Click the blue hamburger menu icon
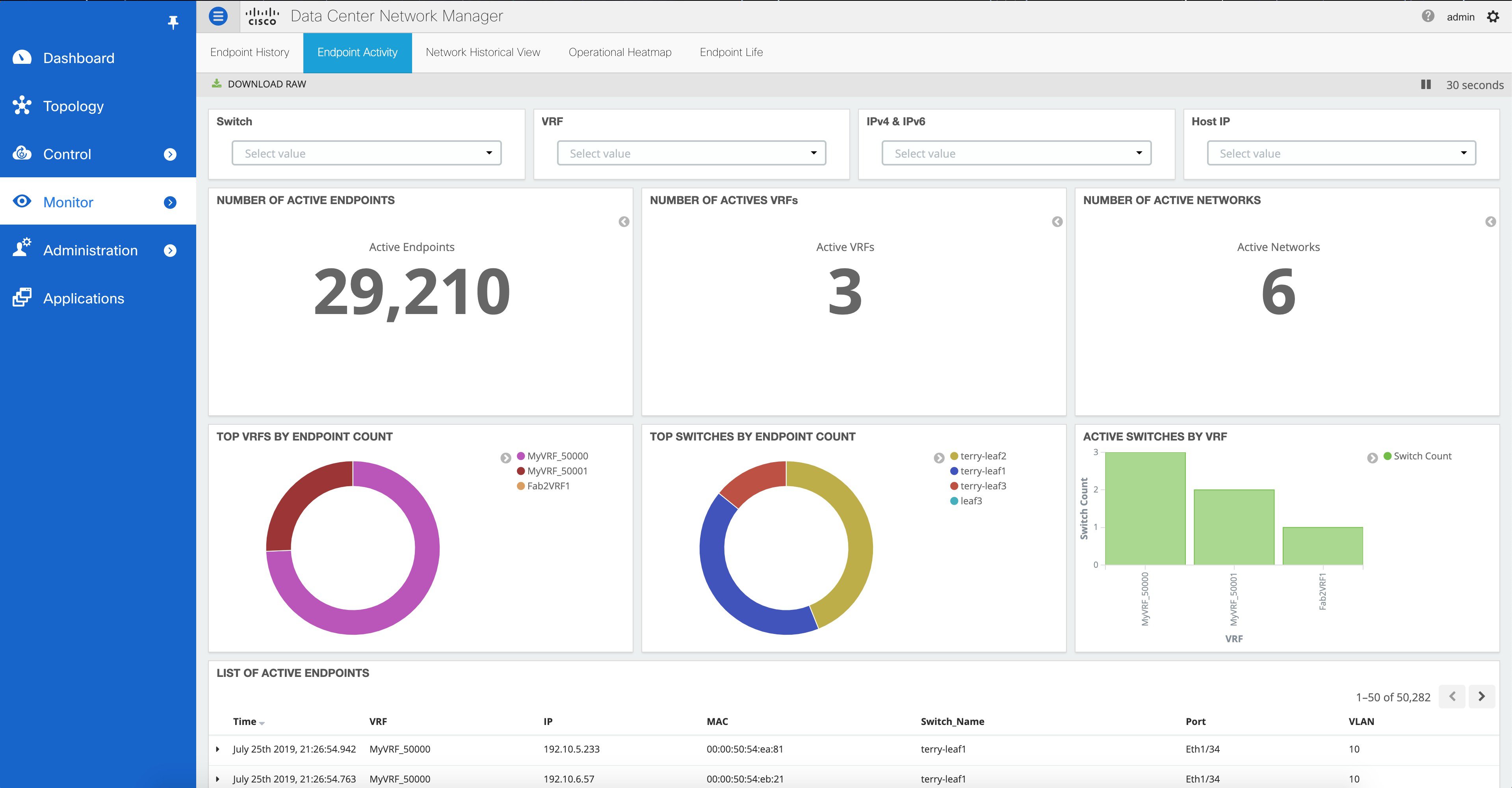The image size is (1512, 788). tap(218, 16)
